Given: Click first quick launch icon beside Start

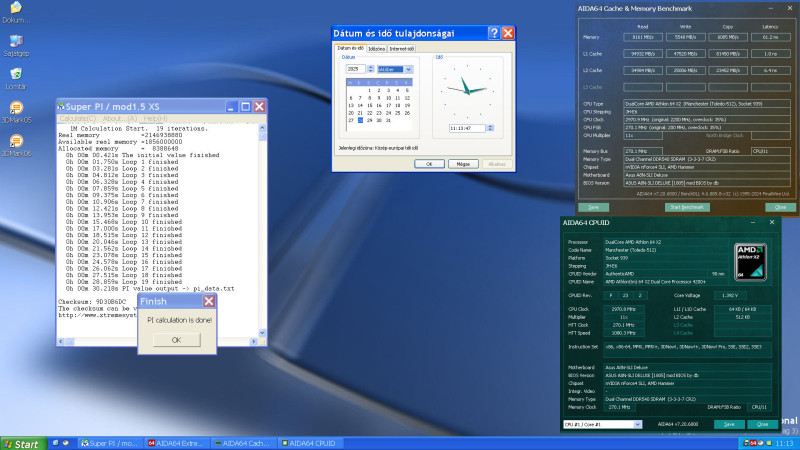Looking at the screenshot, I should [56, 443].
